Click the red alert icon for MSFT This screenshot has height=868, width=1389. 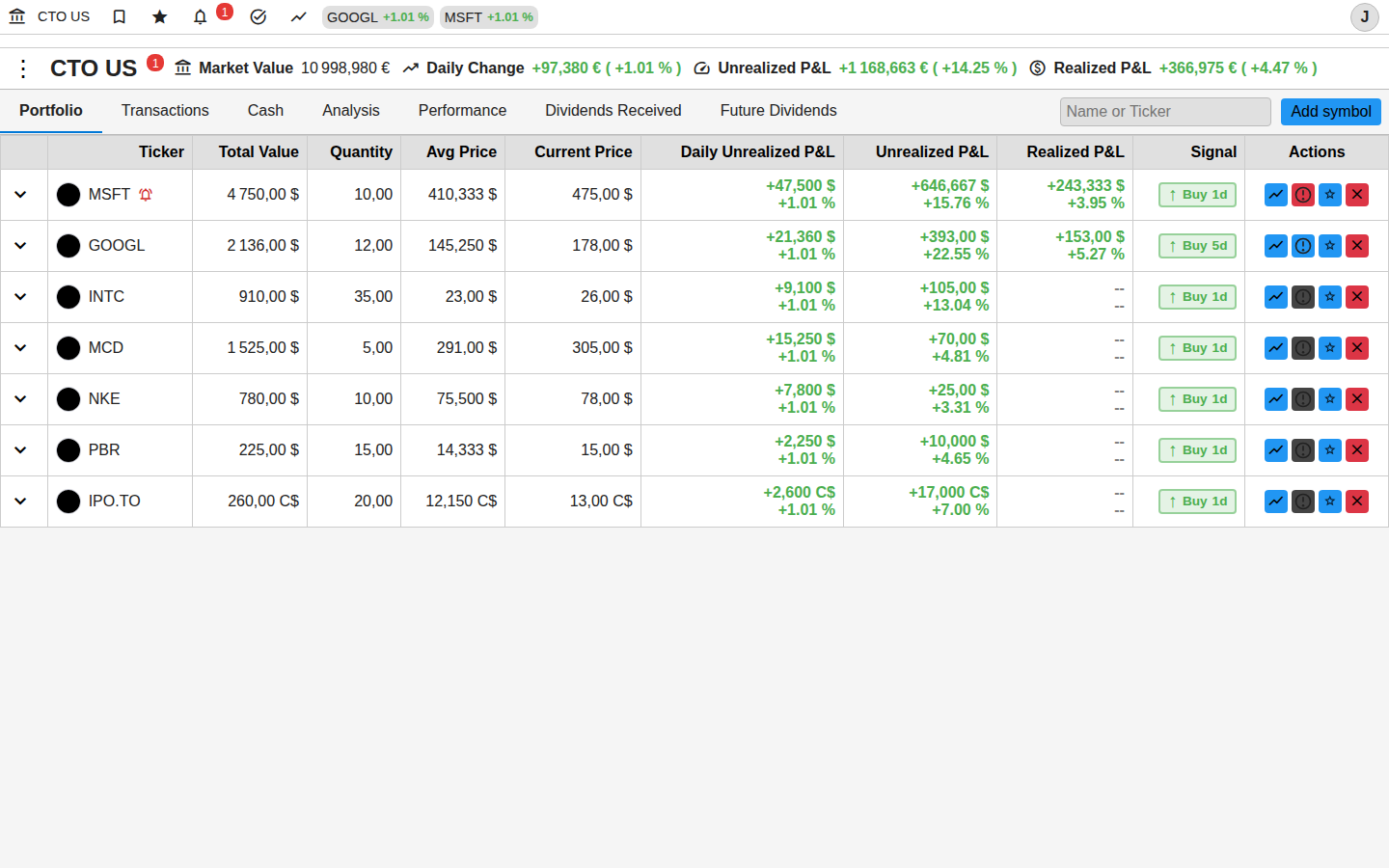pyautogui.click(x=1303, y=195)
